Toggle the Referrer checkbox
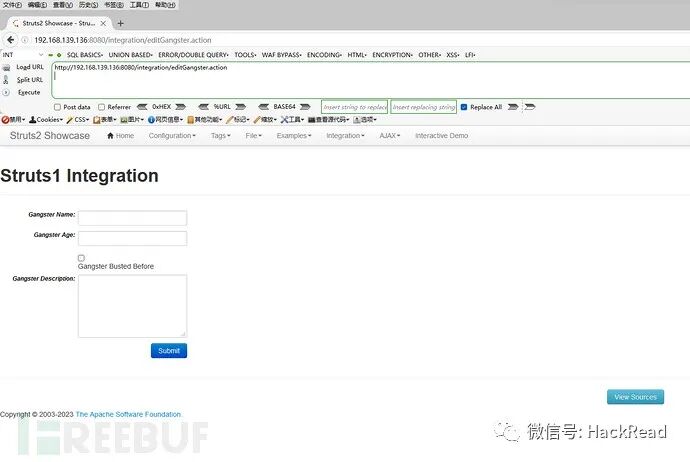 click(102, 107)
